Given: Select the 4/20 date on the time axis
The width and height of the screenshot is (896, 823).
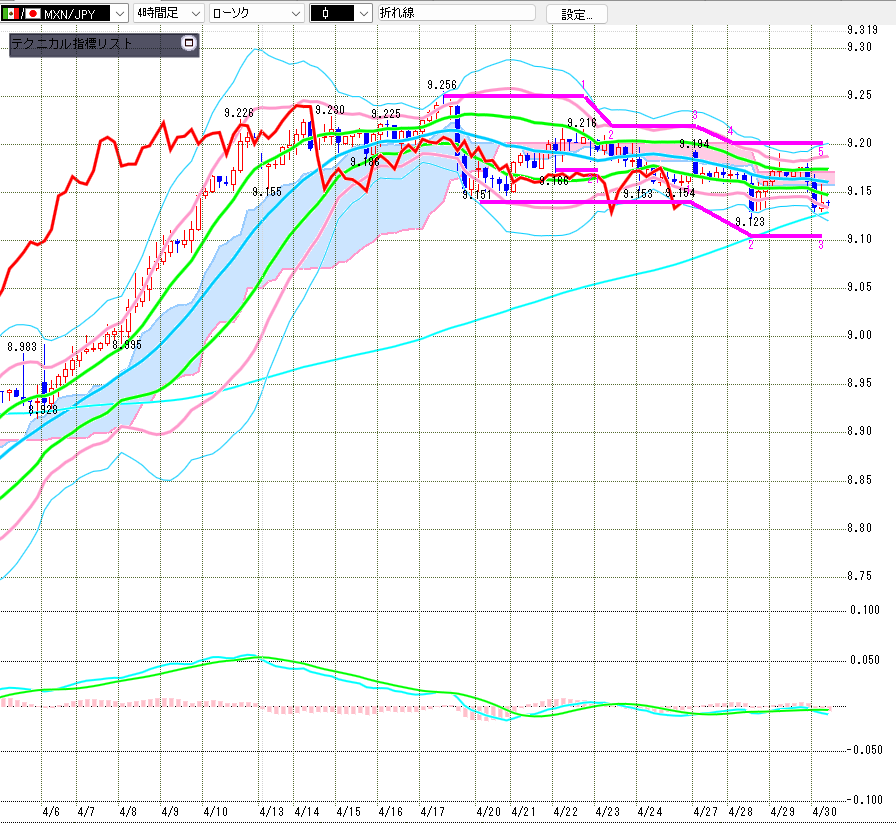Looking at the screenshot, I should coord(488,810).
